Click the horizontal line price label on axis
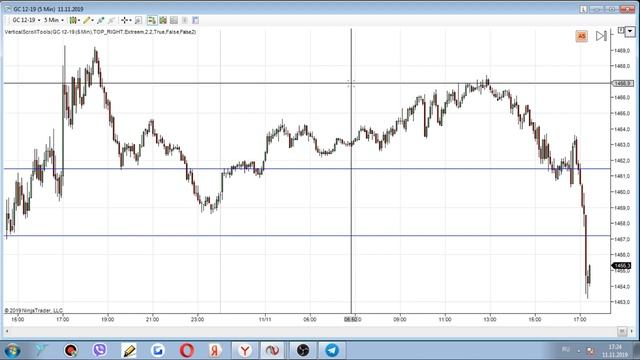 point(622,83)
